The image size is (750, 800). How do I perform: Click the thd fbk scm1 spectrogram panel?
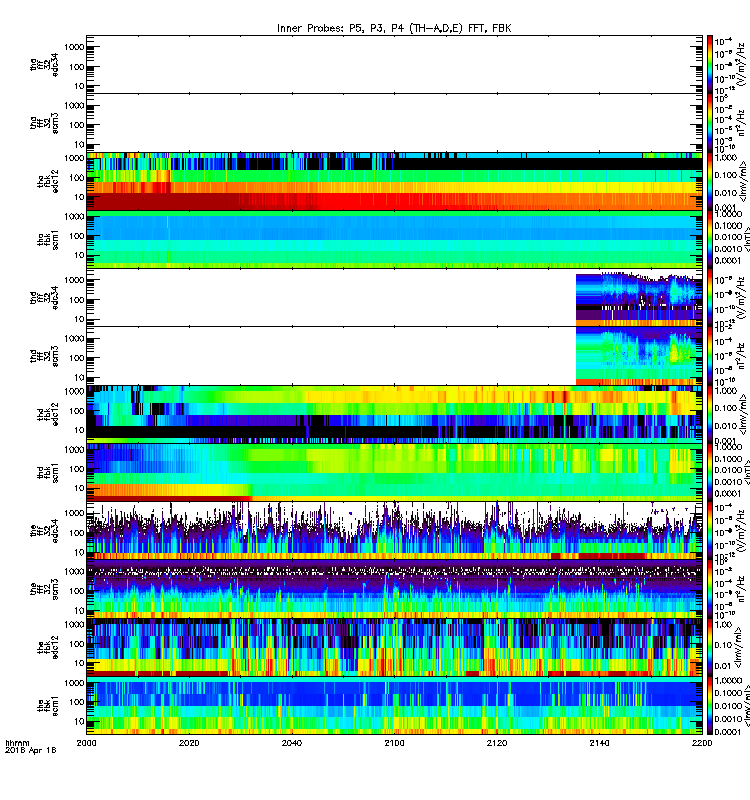394,472
